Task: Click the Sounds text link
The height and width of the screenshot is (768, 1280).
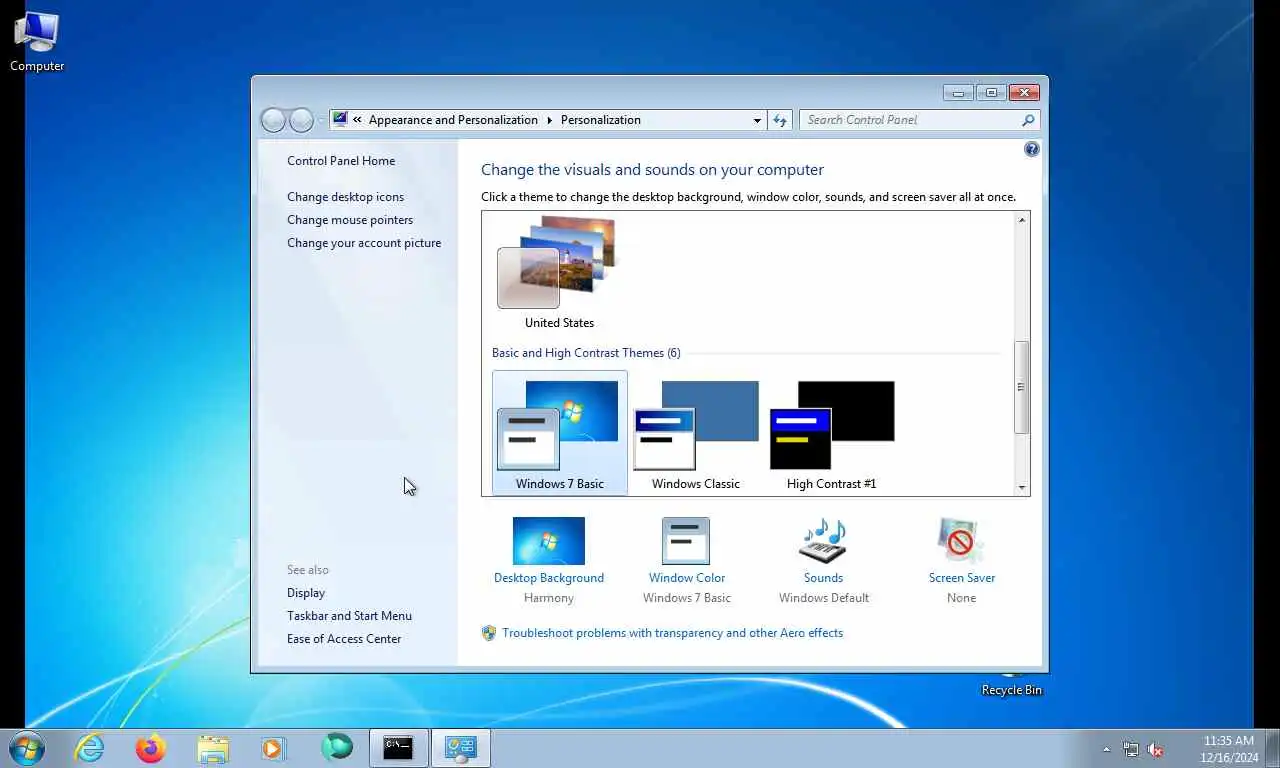Action: (824, 578)
